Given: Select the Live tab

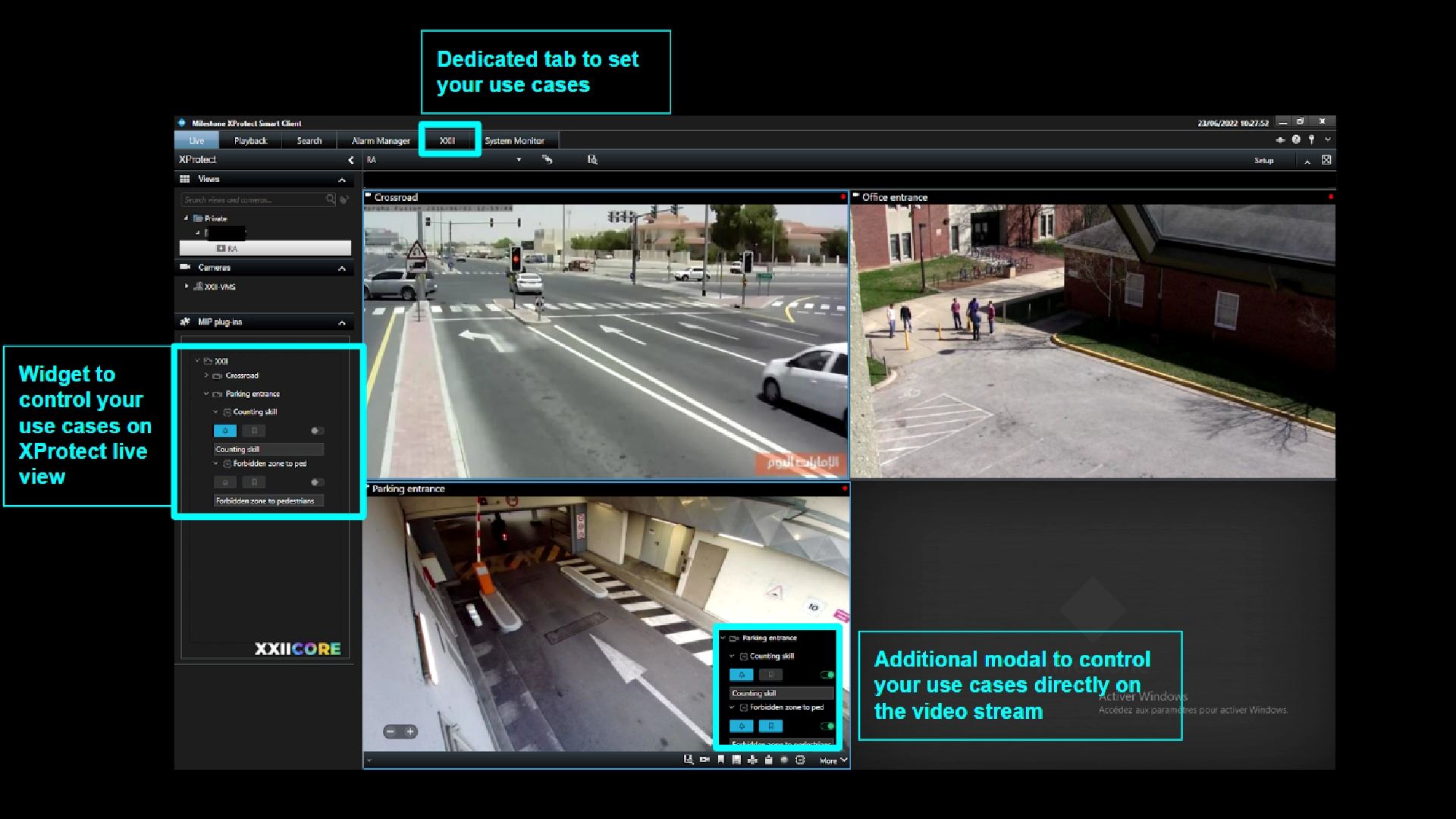Looking at the screenshot, I should (196, 140).
